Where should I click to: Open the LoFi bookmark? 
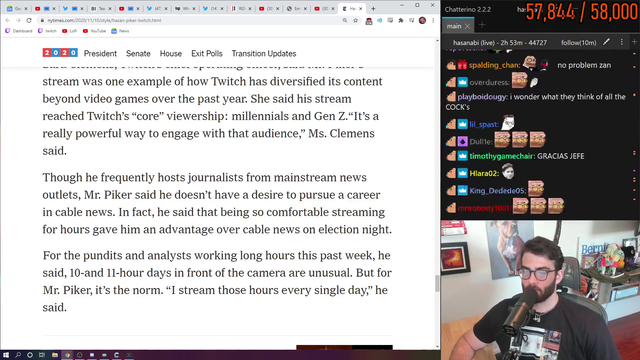tap(70, 31)
